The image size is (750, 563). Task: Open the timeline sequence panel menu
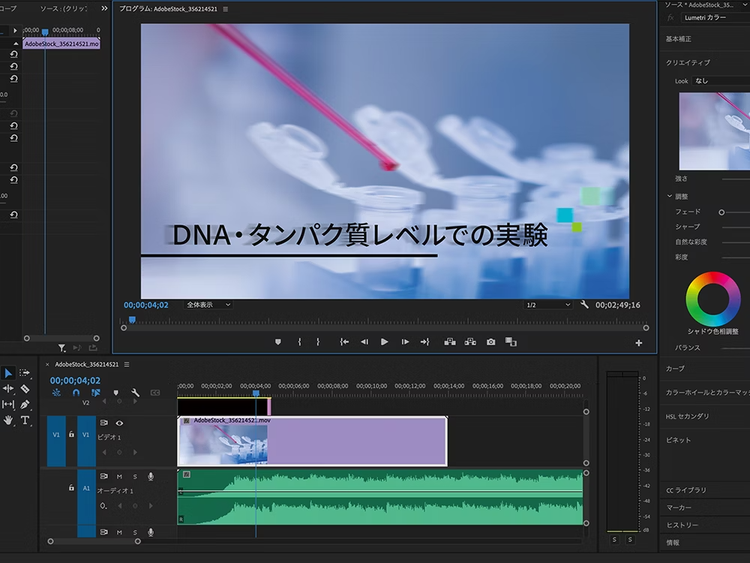pyautogui.click(x=127, y=364)
